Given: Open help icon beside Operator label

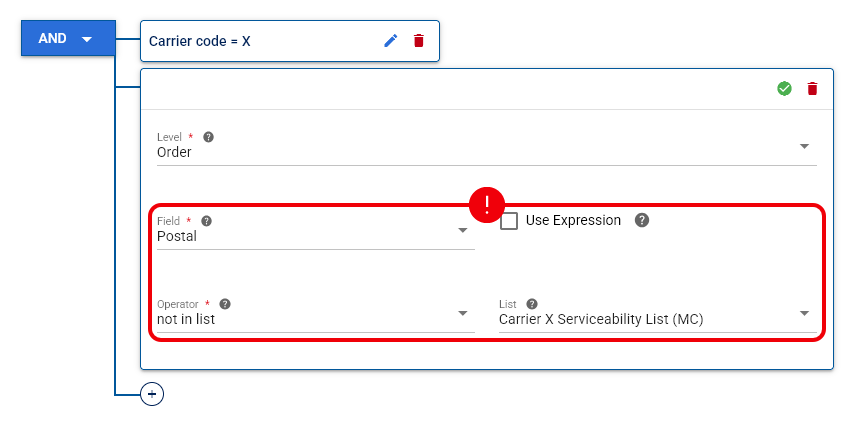Looking at the screenshot, I should point(225,303).
